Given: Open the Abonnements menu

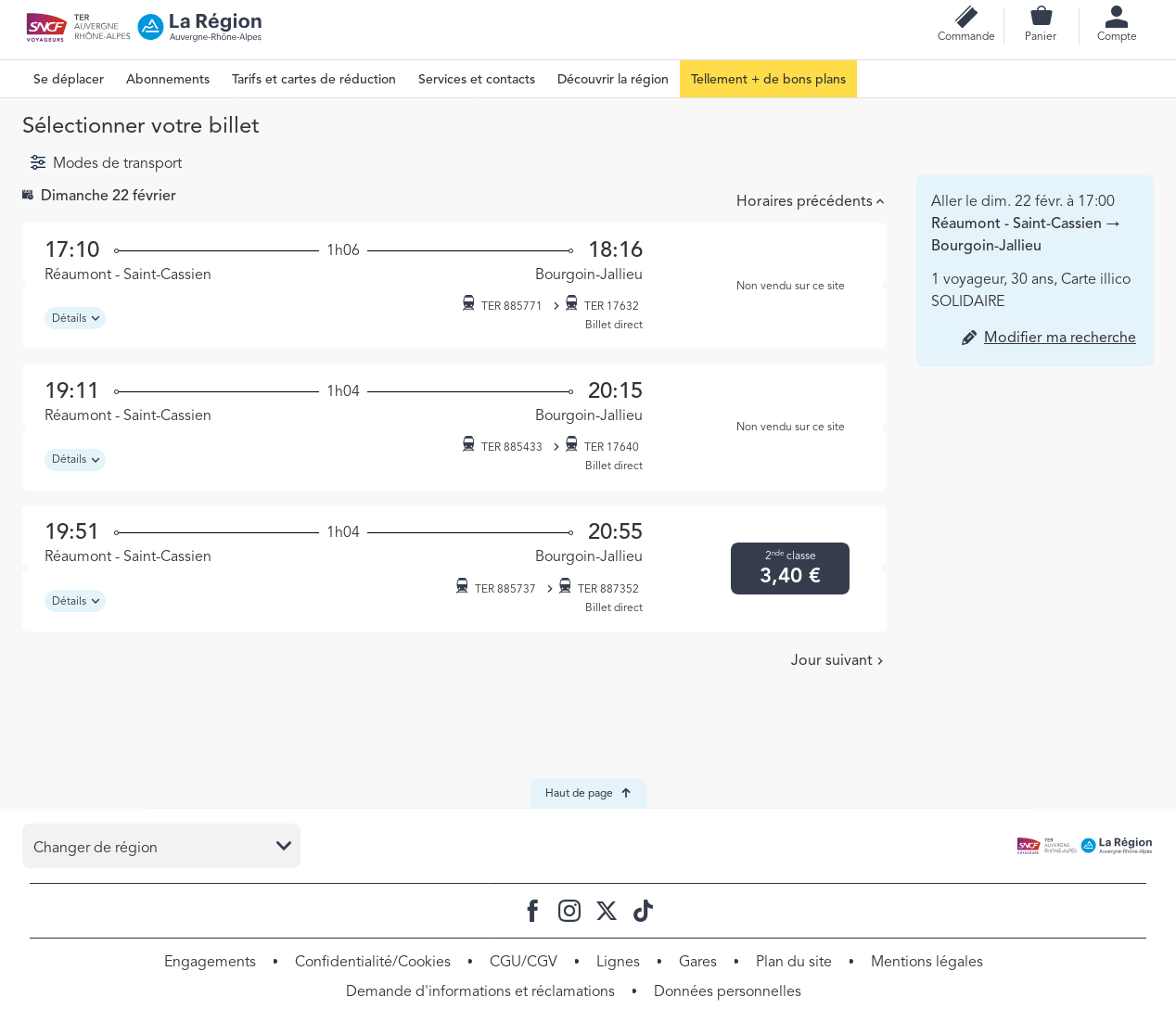Looking at the screenshot, I should (168, 80).
